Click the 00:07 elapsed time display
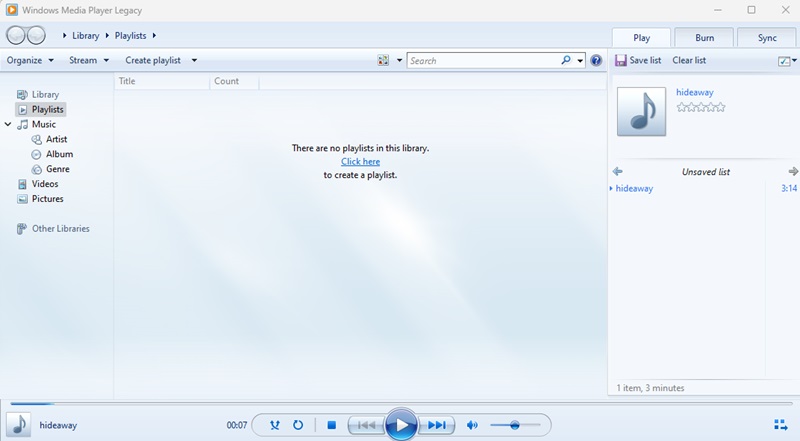This screenshot has height=441, width=800. pyautogui.click(x=237, y=425)
